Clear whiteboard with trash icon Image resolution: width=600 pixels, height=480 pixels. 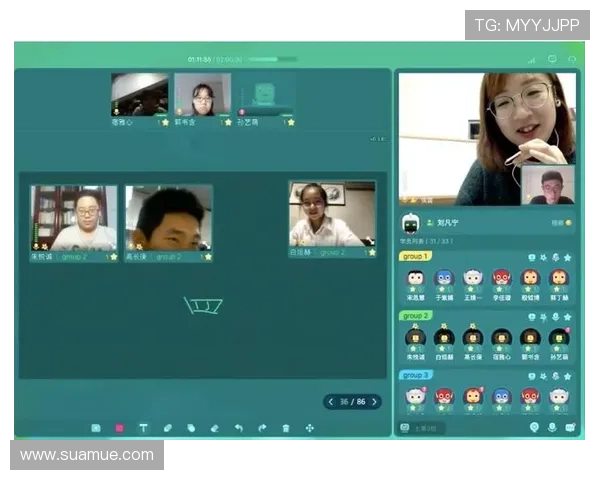click(x=286, y=428)
